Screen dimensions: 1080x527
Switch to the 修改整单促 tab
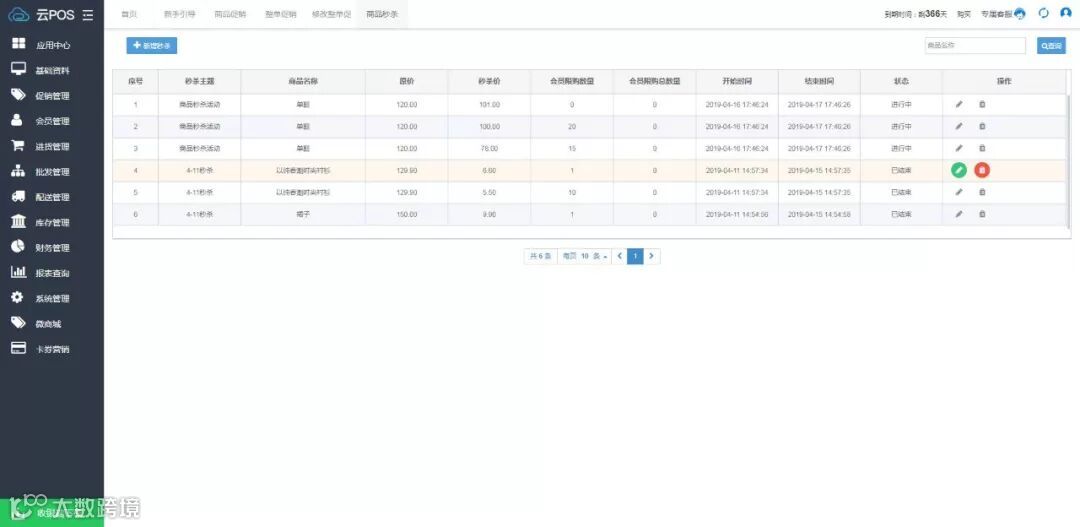click(x=331, y=14)
